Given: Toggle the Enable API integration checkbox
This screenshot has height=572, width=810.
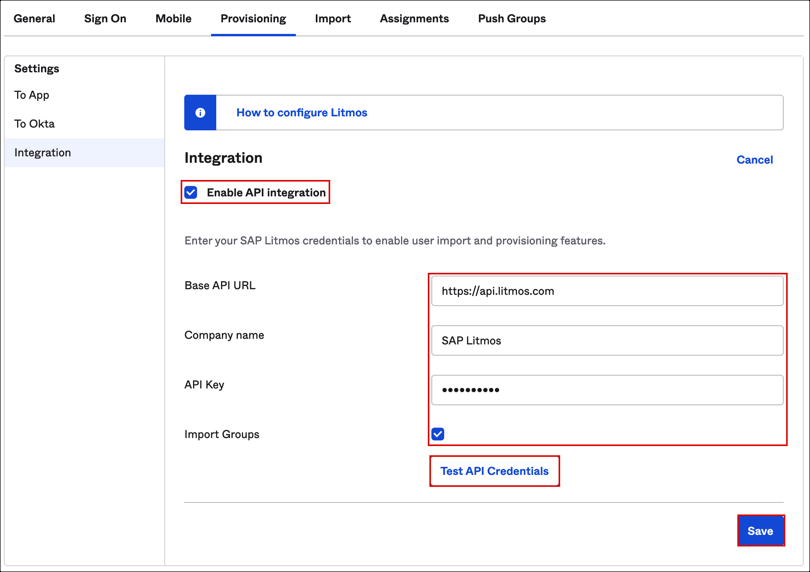Looking at the screenshot, I should coord(191,193).
